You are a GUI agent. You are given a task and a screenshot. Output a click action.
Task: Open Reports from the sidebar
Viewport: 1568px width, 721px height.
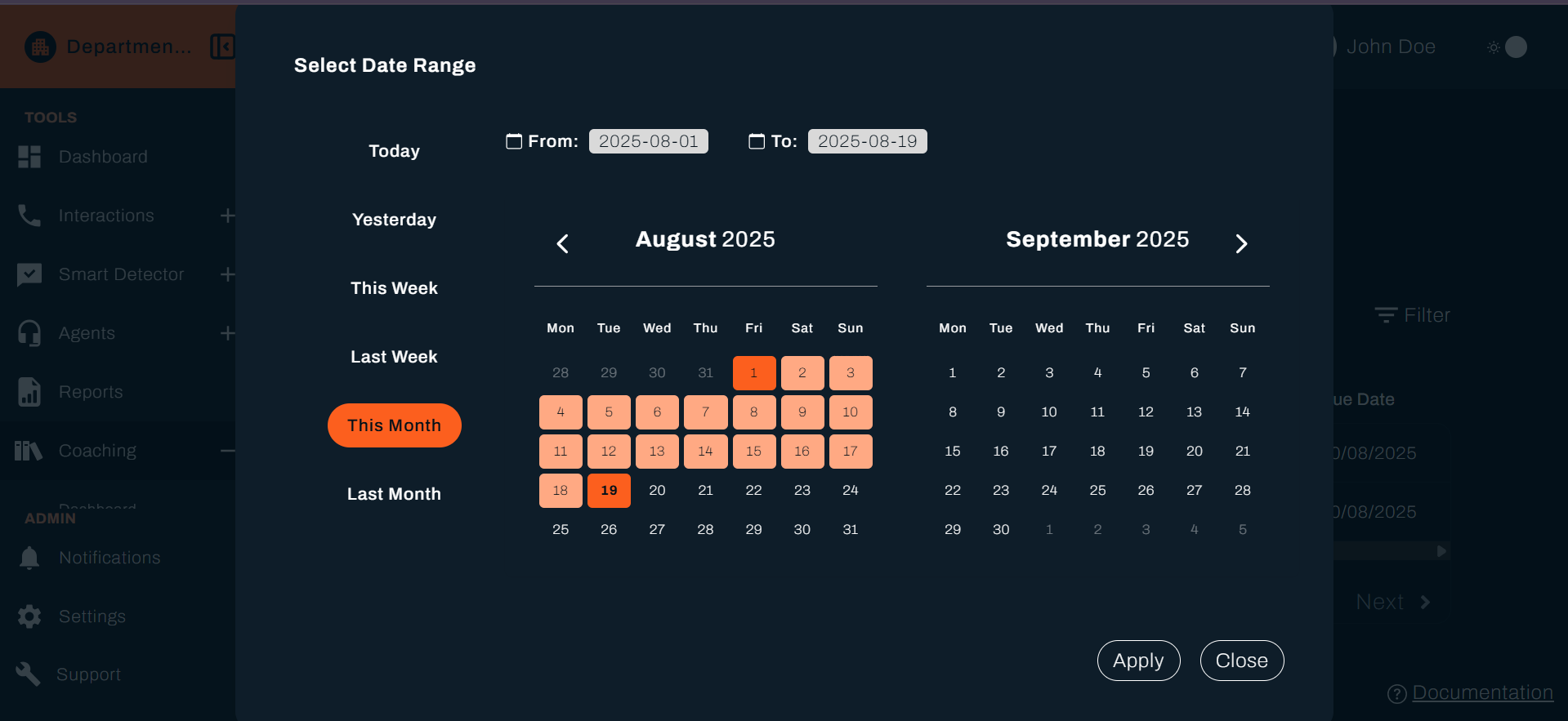click(x=91, y=392)
